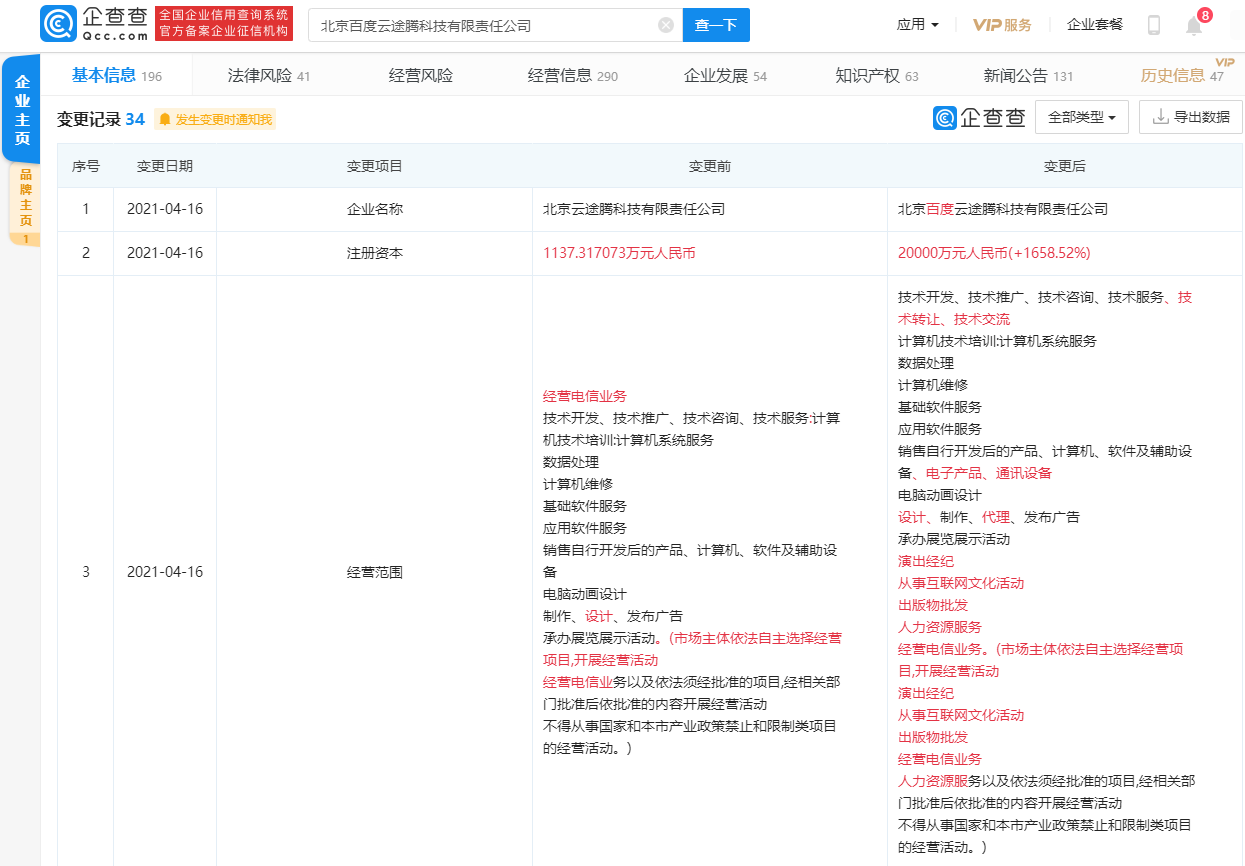The image size is (1245, 866).
Task: Expand the 应用 dropdown menu
Action: coord(918,25)
